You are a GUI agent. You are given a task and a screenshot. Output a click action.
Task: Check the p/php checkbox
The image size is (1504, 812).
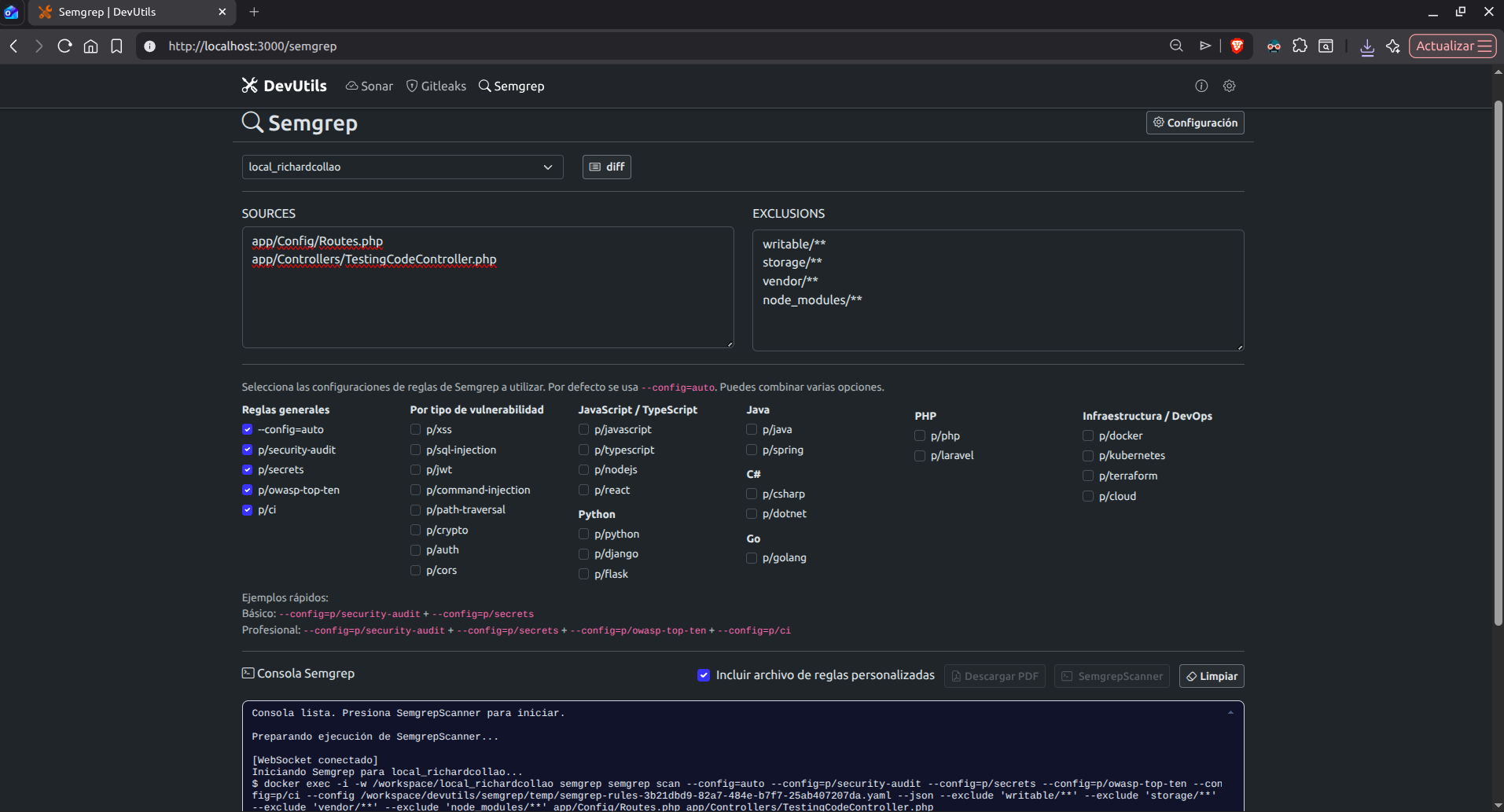click(x=920, y=435)
